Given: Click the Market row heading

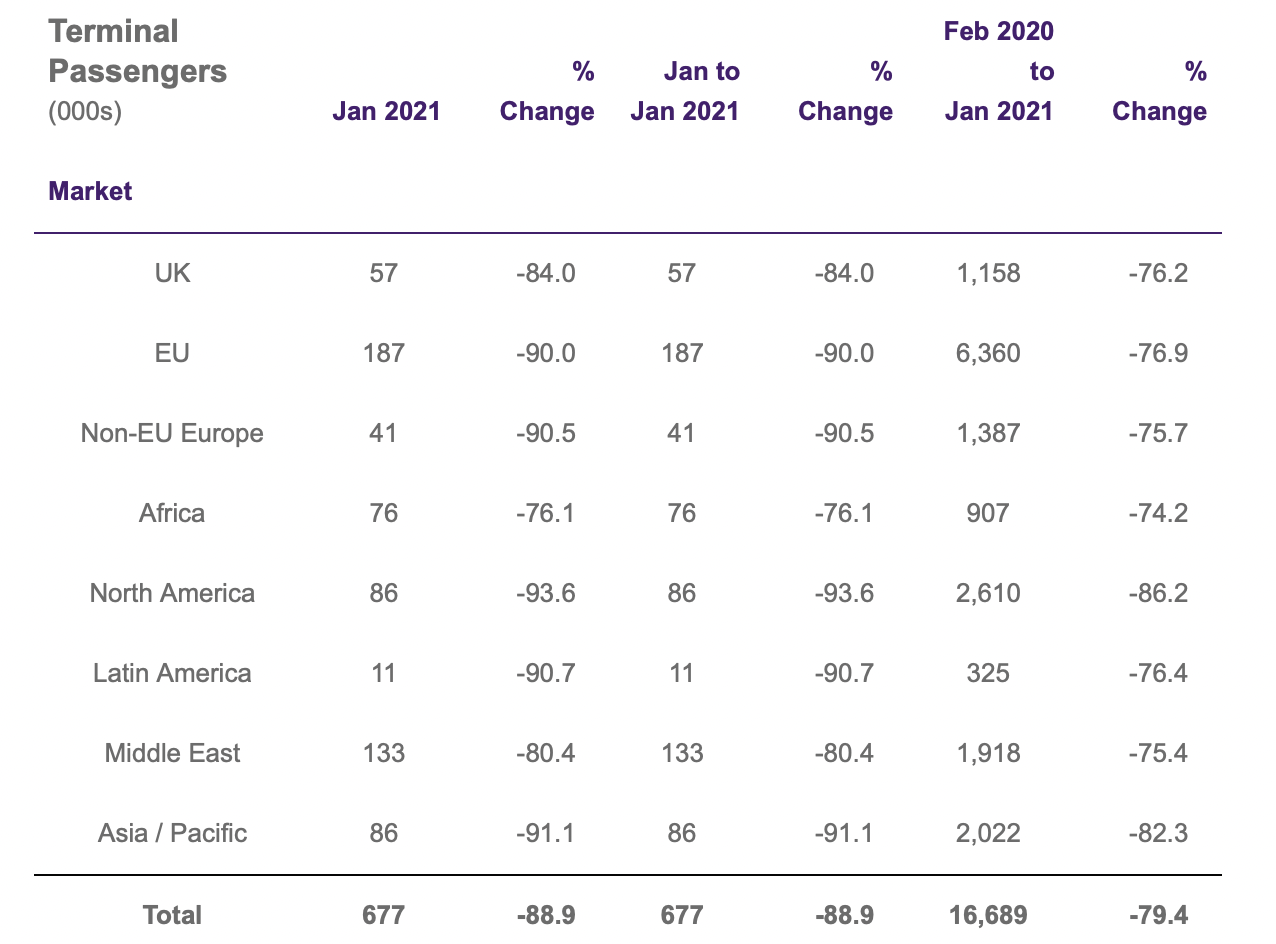Looking at the screenshot, I should [x=90, y=191].
